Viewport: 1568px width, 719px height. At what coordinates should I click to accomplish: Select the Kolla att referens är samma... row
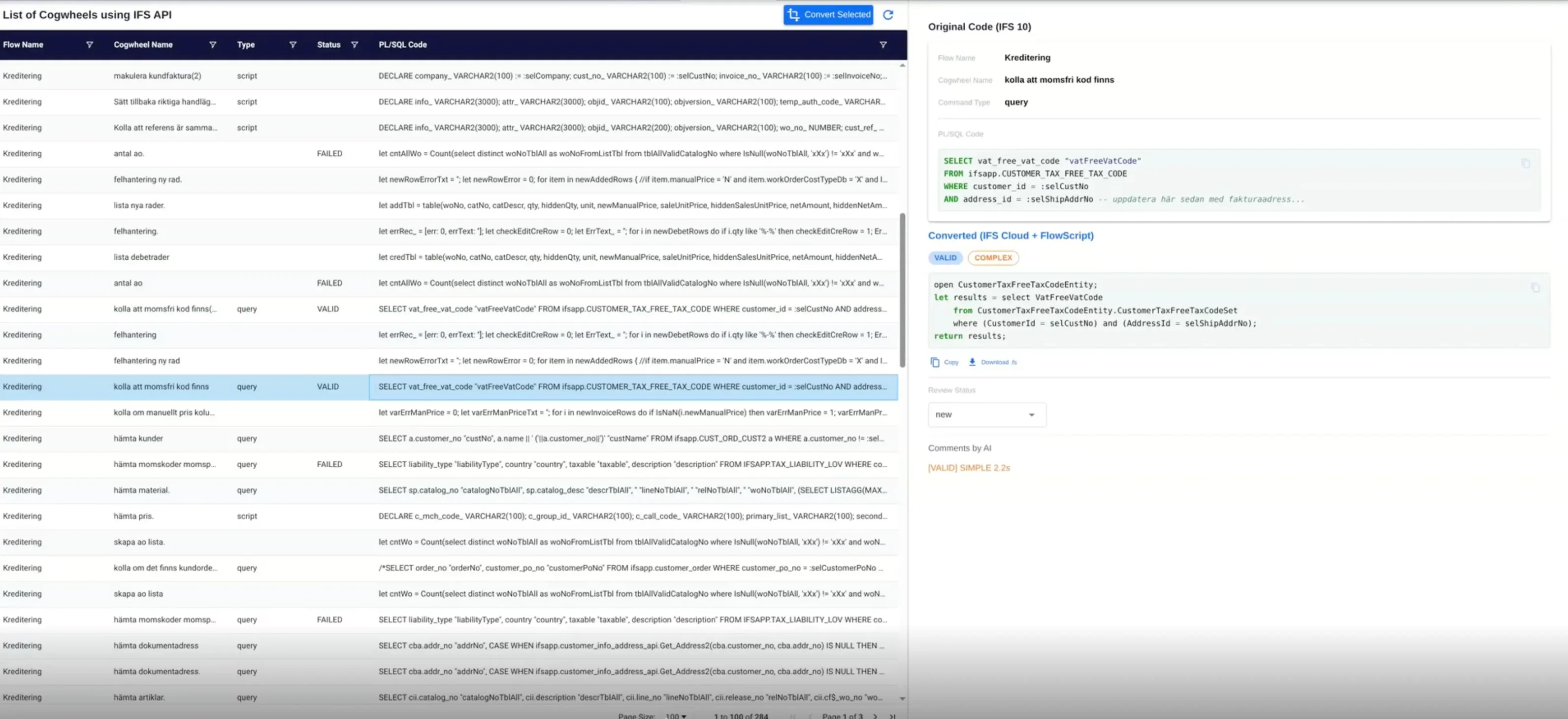449,127
